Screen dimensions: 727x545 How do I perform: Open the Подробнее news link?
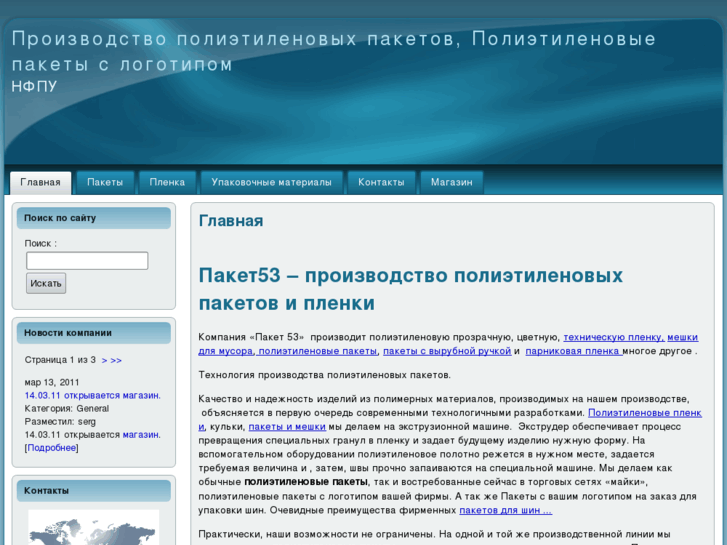point(51,448)
